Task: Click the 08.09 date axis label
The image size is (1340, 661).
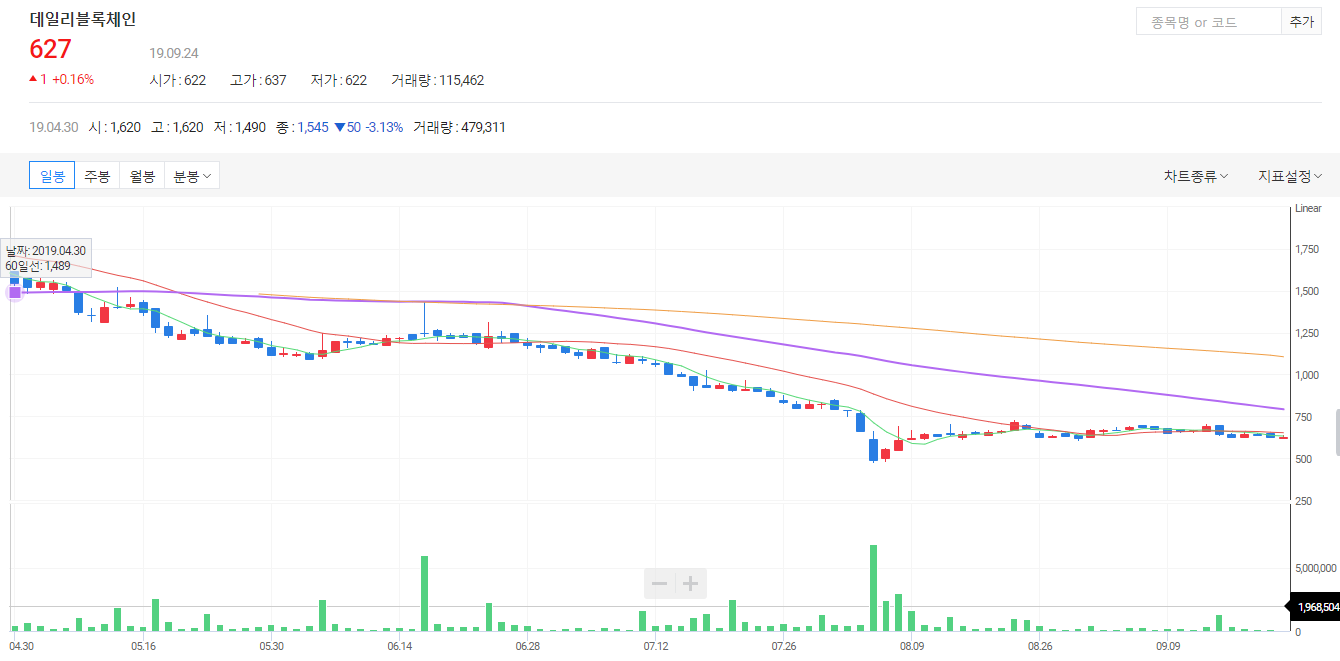Action: point(911,647)
